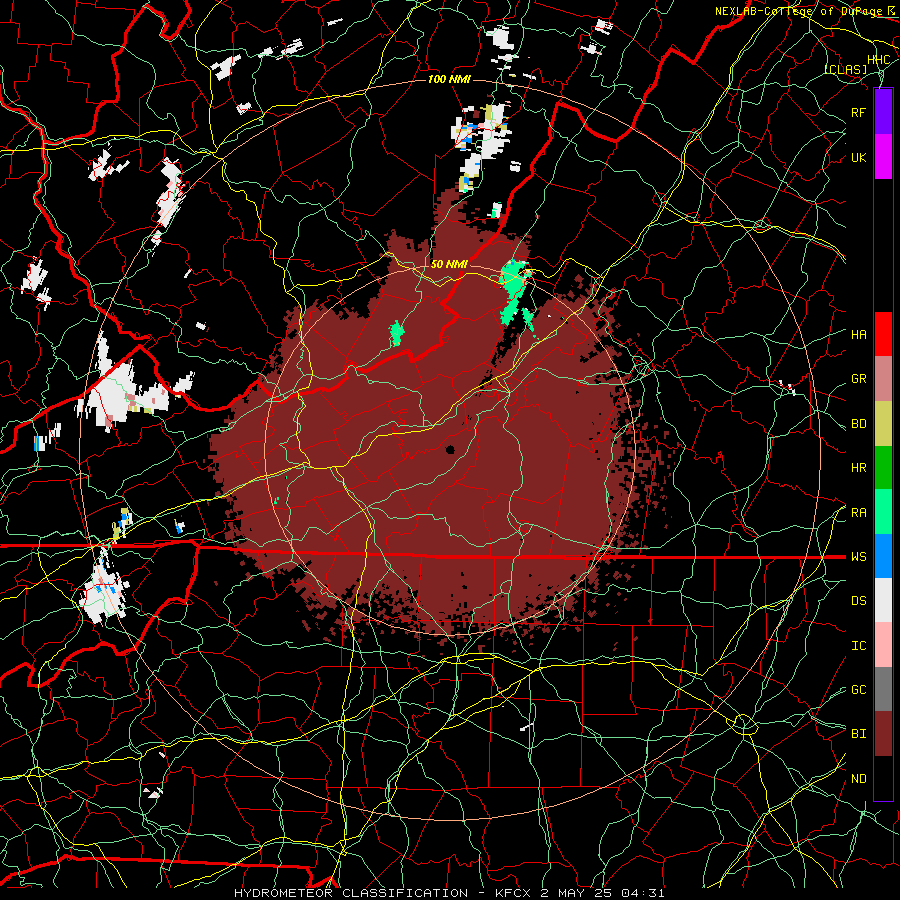Click the RF legend label

point(858,112)
